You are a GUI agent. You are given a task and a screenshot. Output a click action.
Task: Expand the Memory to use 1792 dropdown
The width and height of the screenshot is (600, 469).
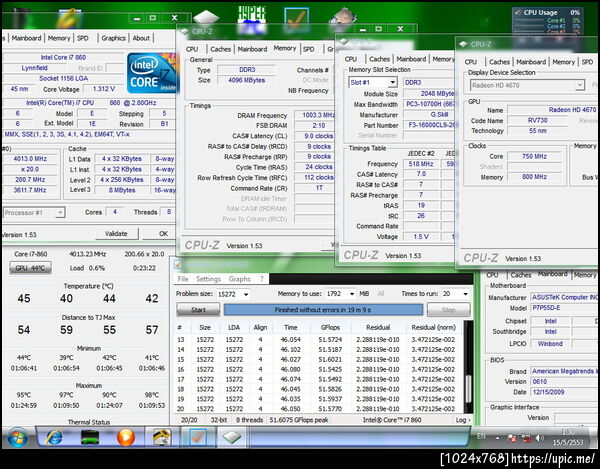coord(351,294)
